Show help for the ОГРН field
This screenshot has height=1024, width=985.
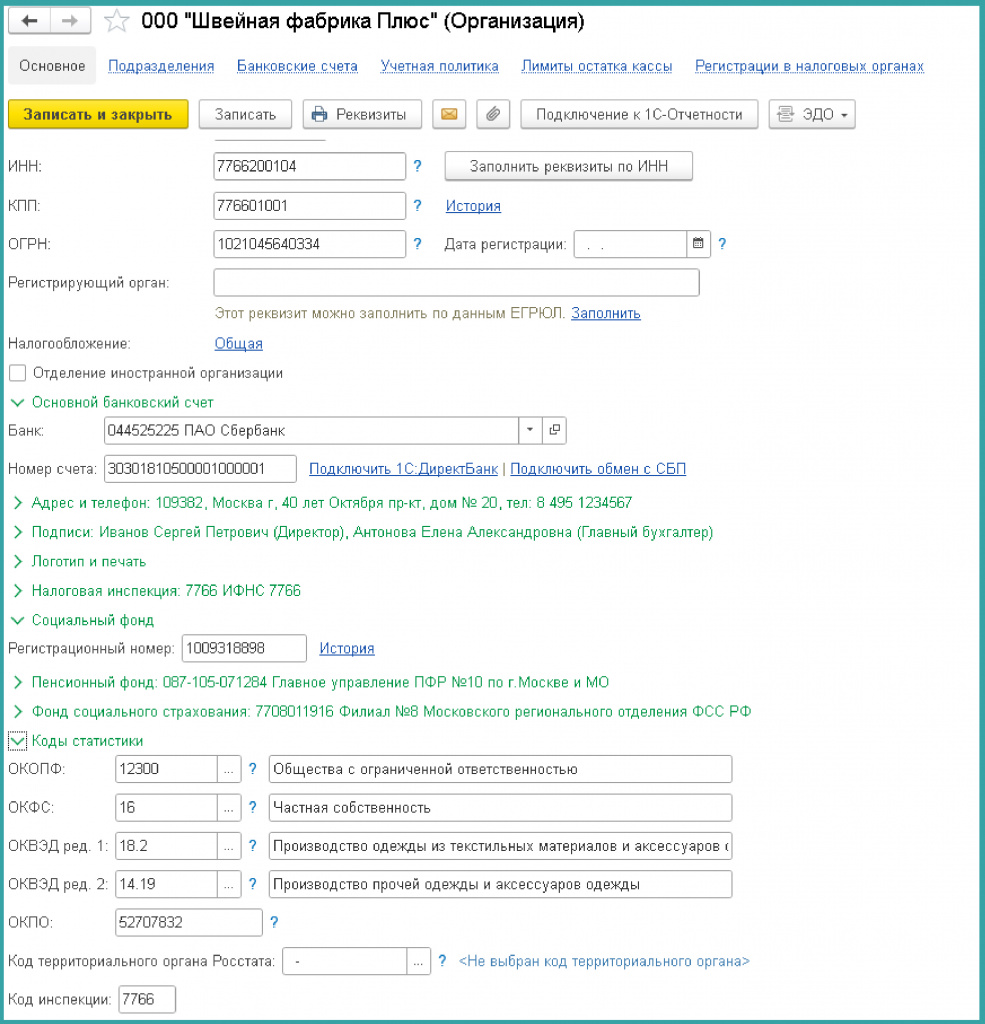click(x=417, y=244)
